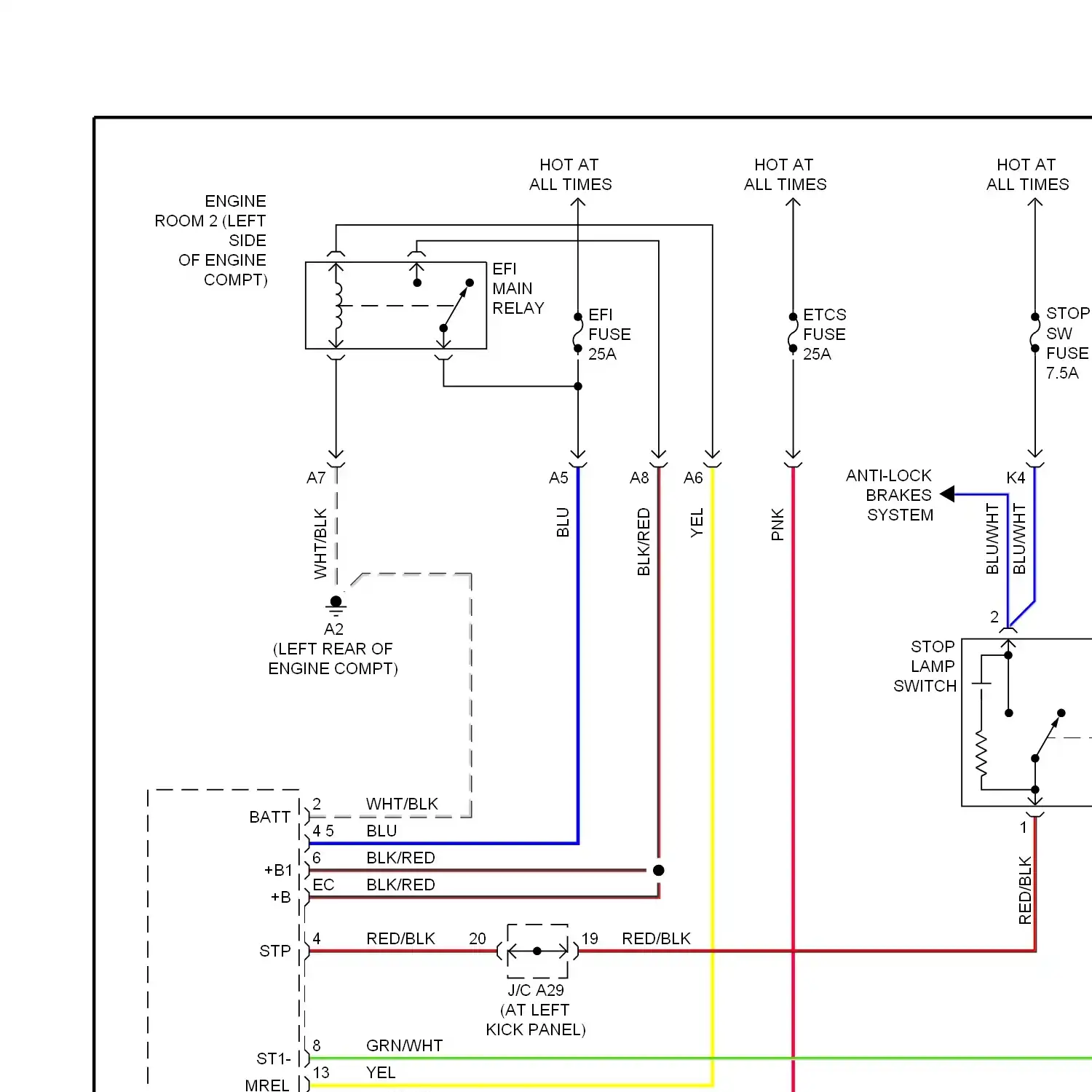The width and height of the screenshot is (1092, 1092).
Task: Click the STOP SW fuse symbol
Action: 1034,333
